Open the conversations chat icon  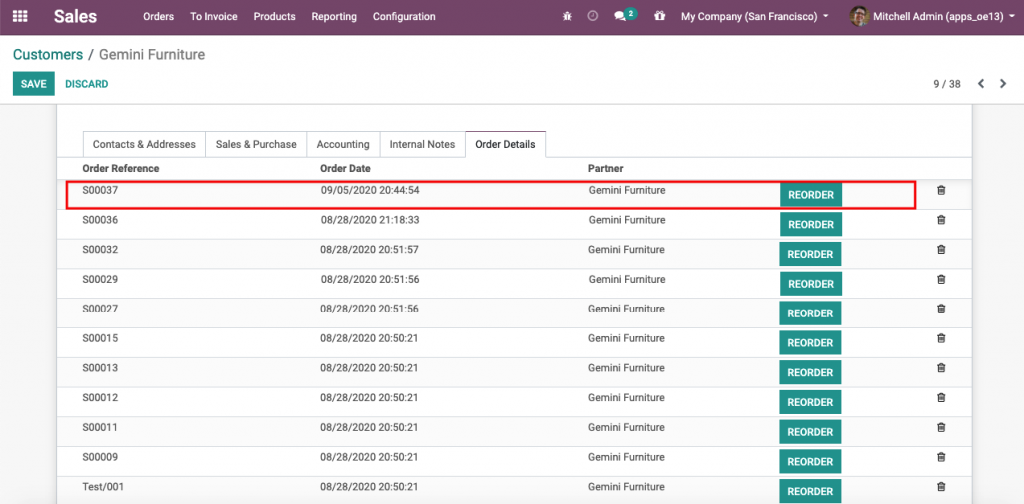(620, 17)
